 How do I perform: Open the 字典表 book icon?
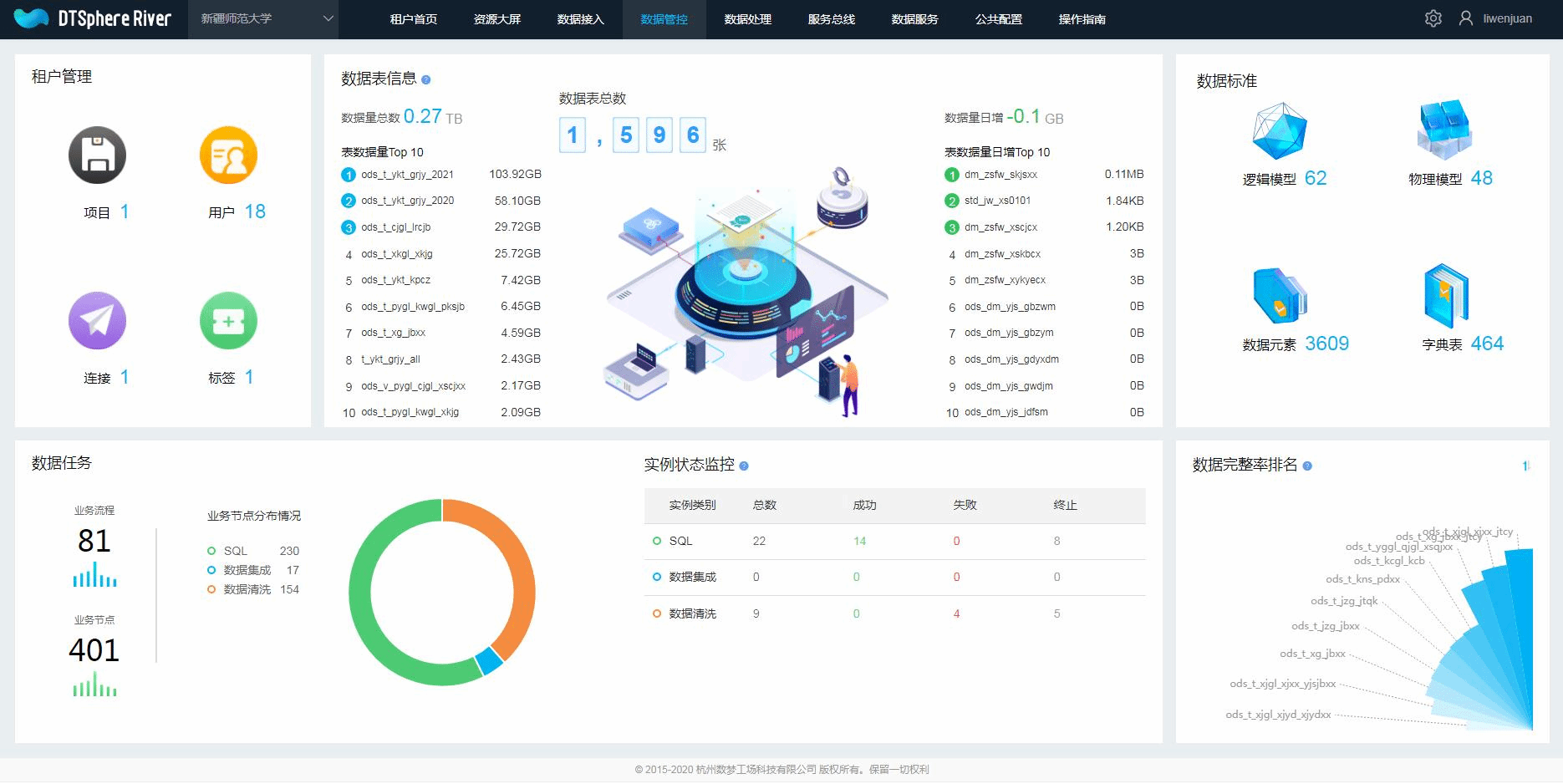coord(1446,296)
